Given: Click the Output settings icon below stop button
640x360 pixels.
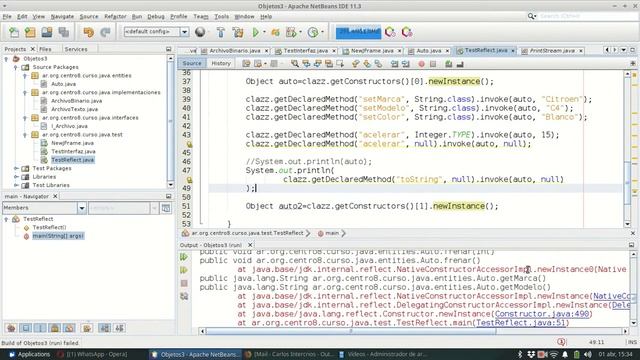Looking at the screenshot, I should [x=184, y=296].
